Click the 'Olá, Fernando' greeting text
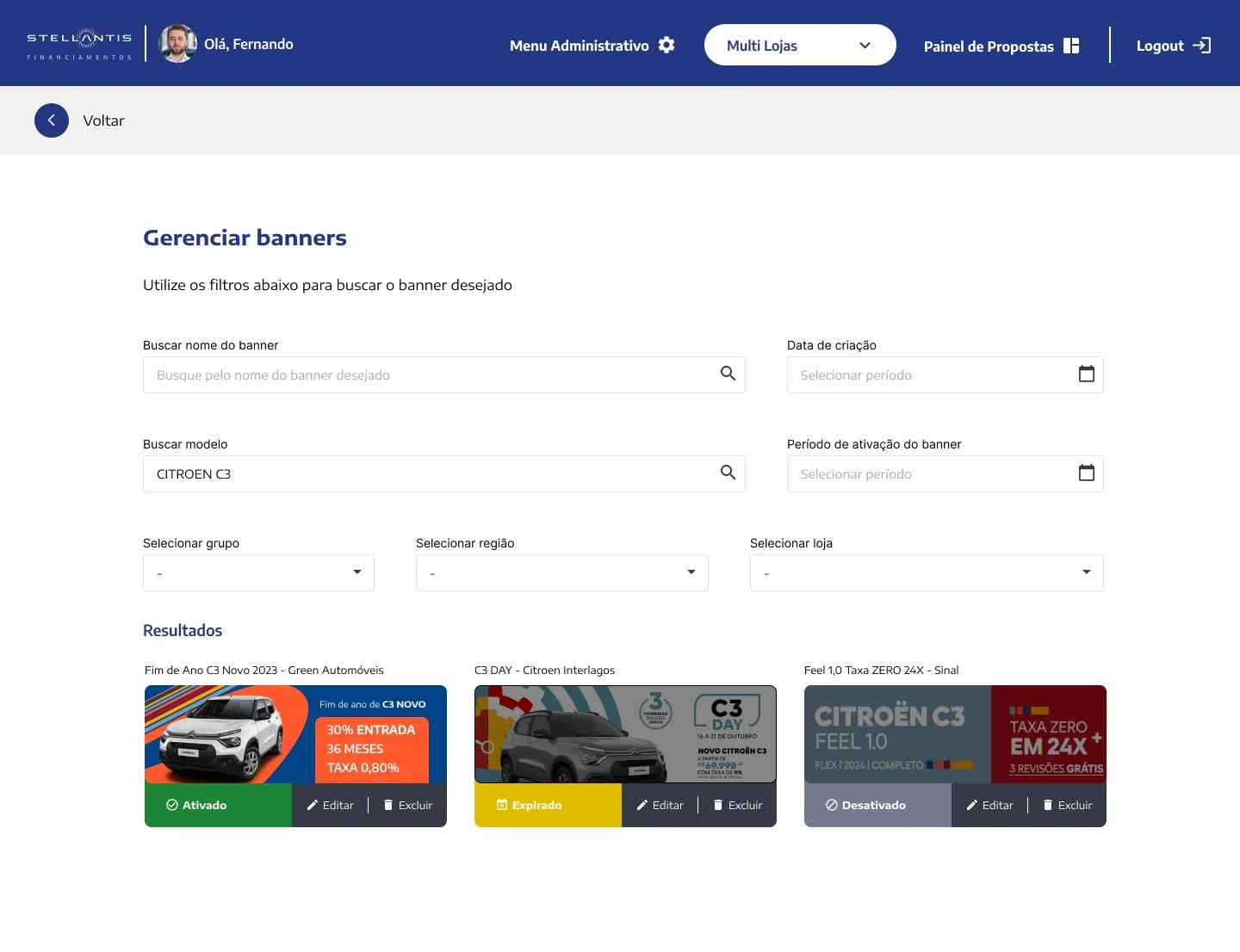The height and width of the screenshot is (952, 1240). click(x=249, y=44)
